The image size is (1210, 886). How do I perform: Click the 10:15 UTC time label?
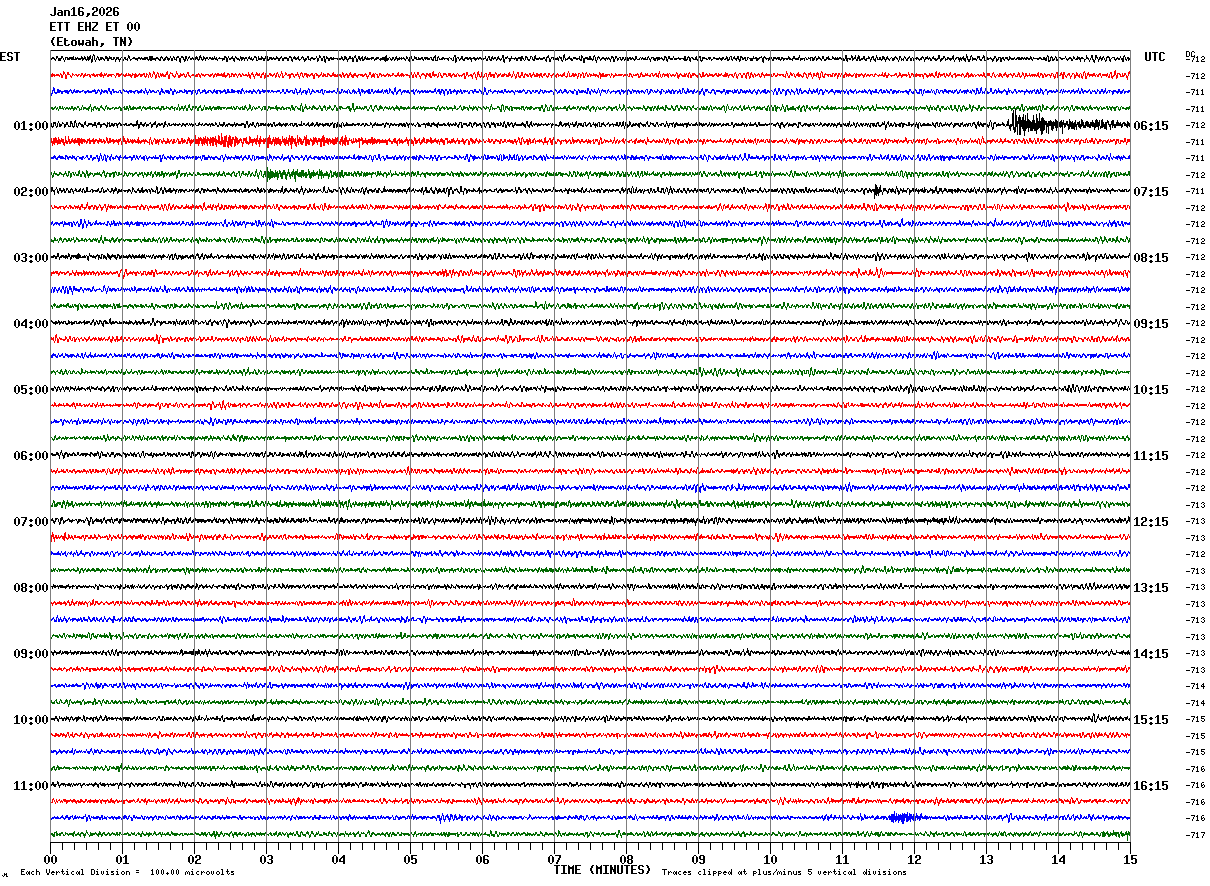coord(1151,390)
